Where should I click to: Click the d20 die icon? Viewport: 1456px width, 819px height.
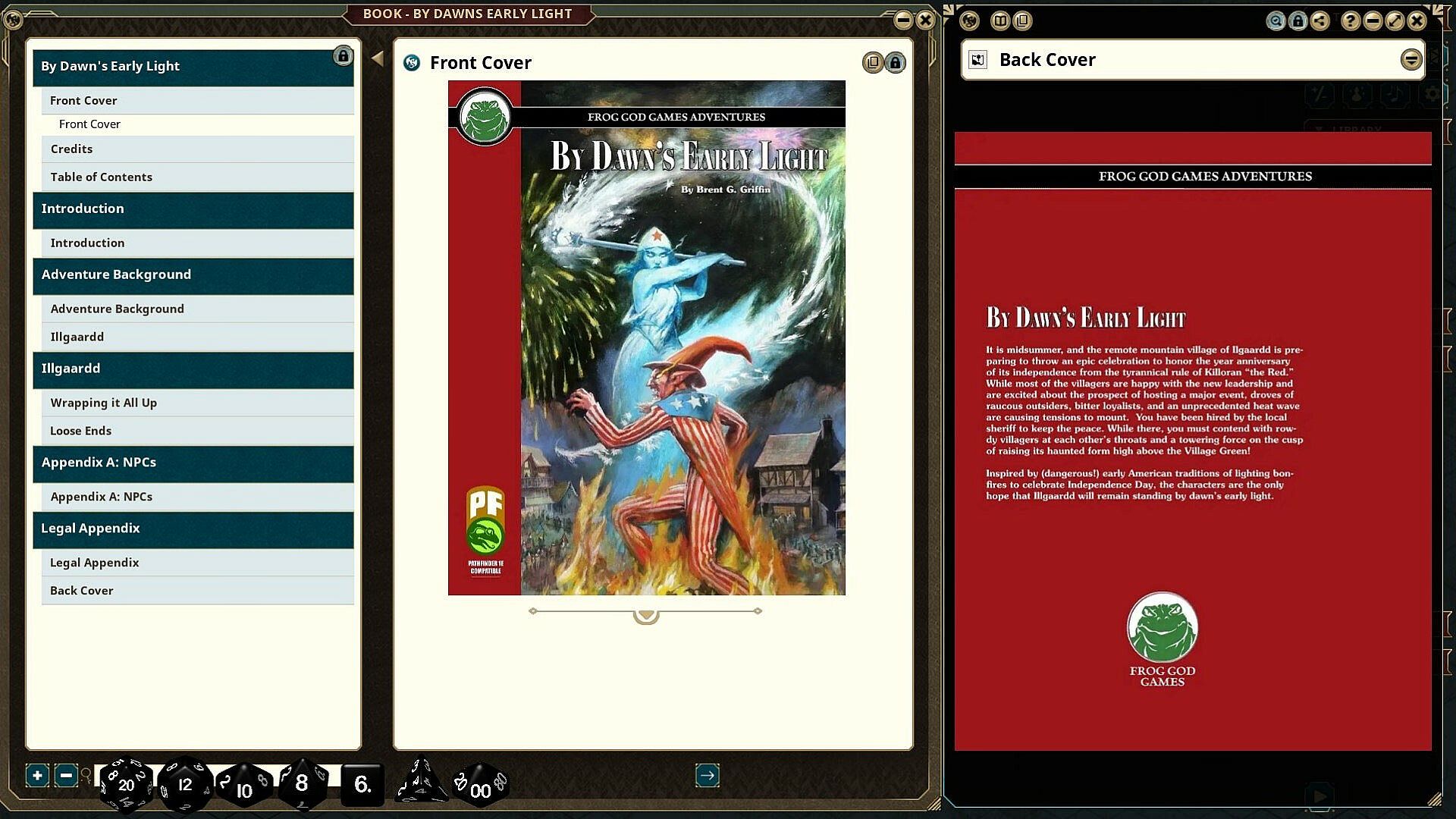pyautogui.click(x=126, y=784)
